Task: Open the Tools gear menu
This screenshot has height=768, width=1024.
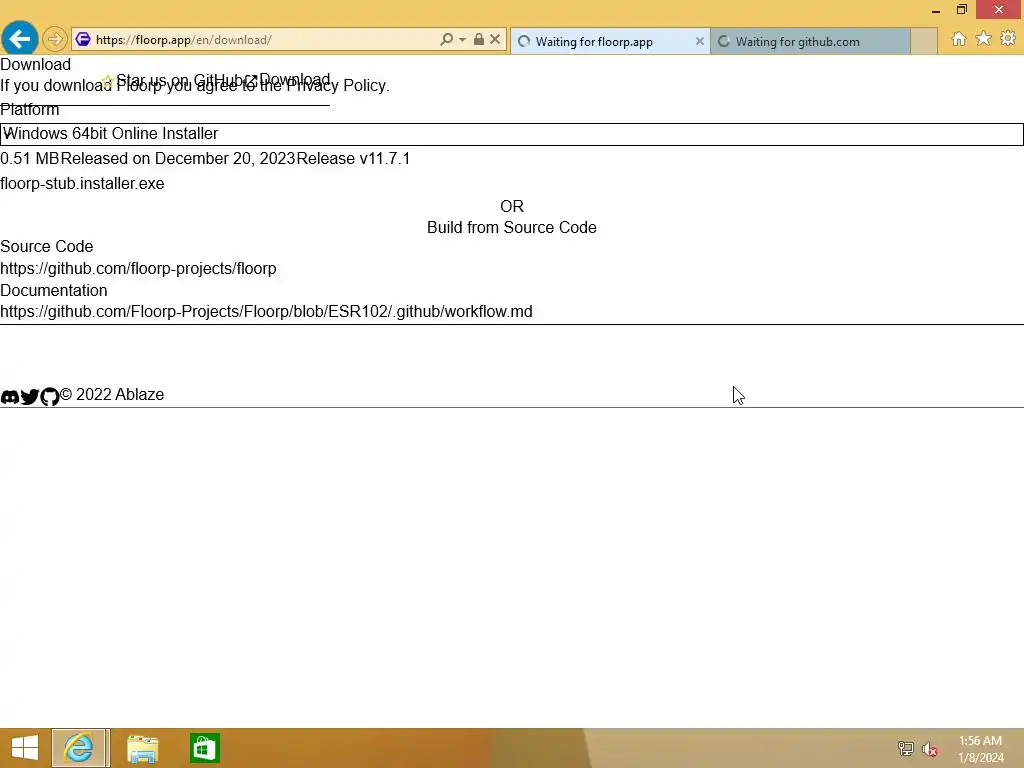Action: pyautogui.click(x=1008, y=39)
